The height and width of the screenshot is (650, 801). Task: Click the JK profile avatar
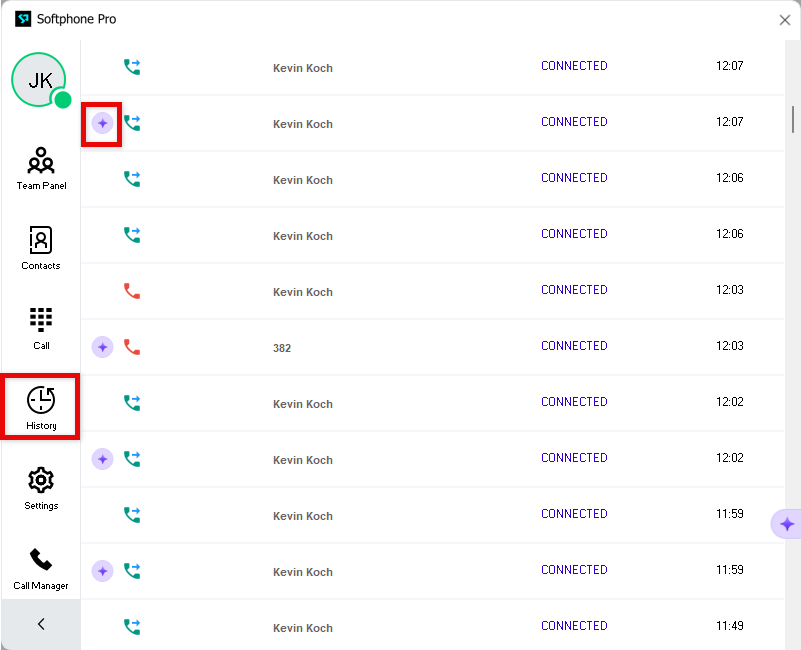click(x=40, y=80)
